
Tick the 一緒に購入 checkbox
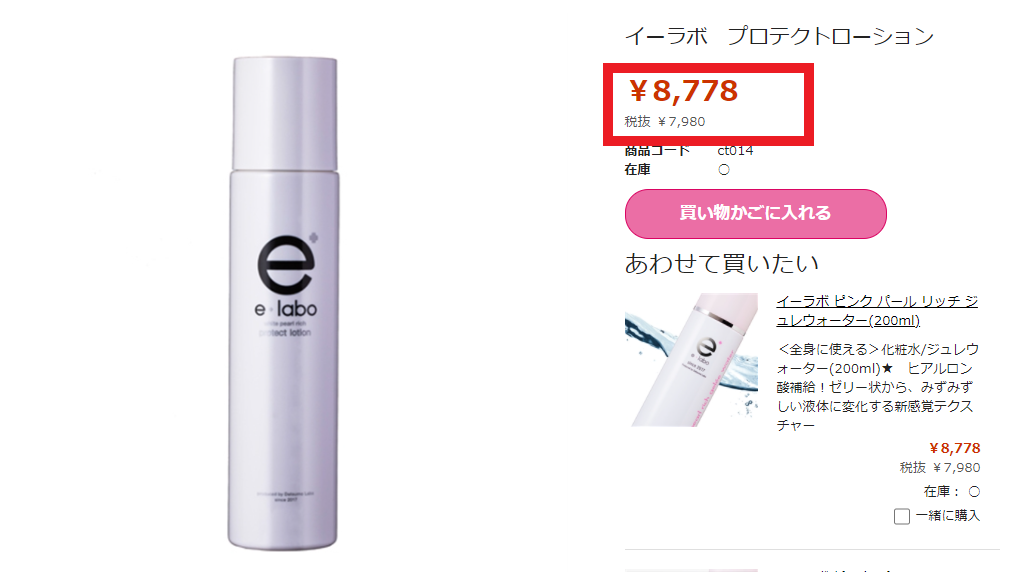point(901,516)
